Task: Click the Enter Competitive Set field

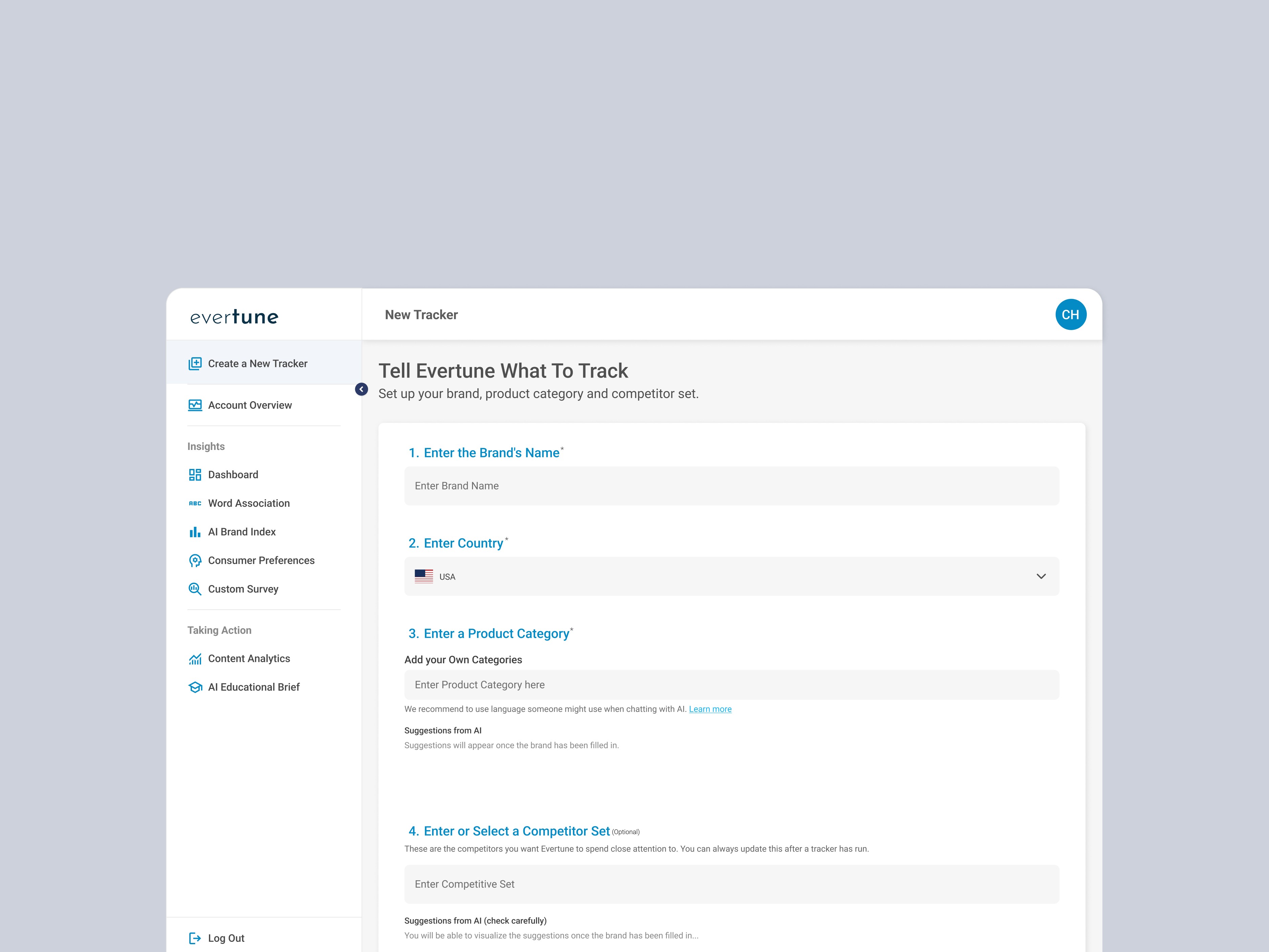Action: point(731,884)
